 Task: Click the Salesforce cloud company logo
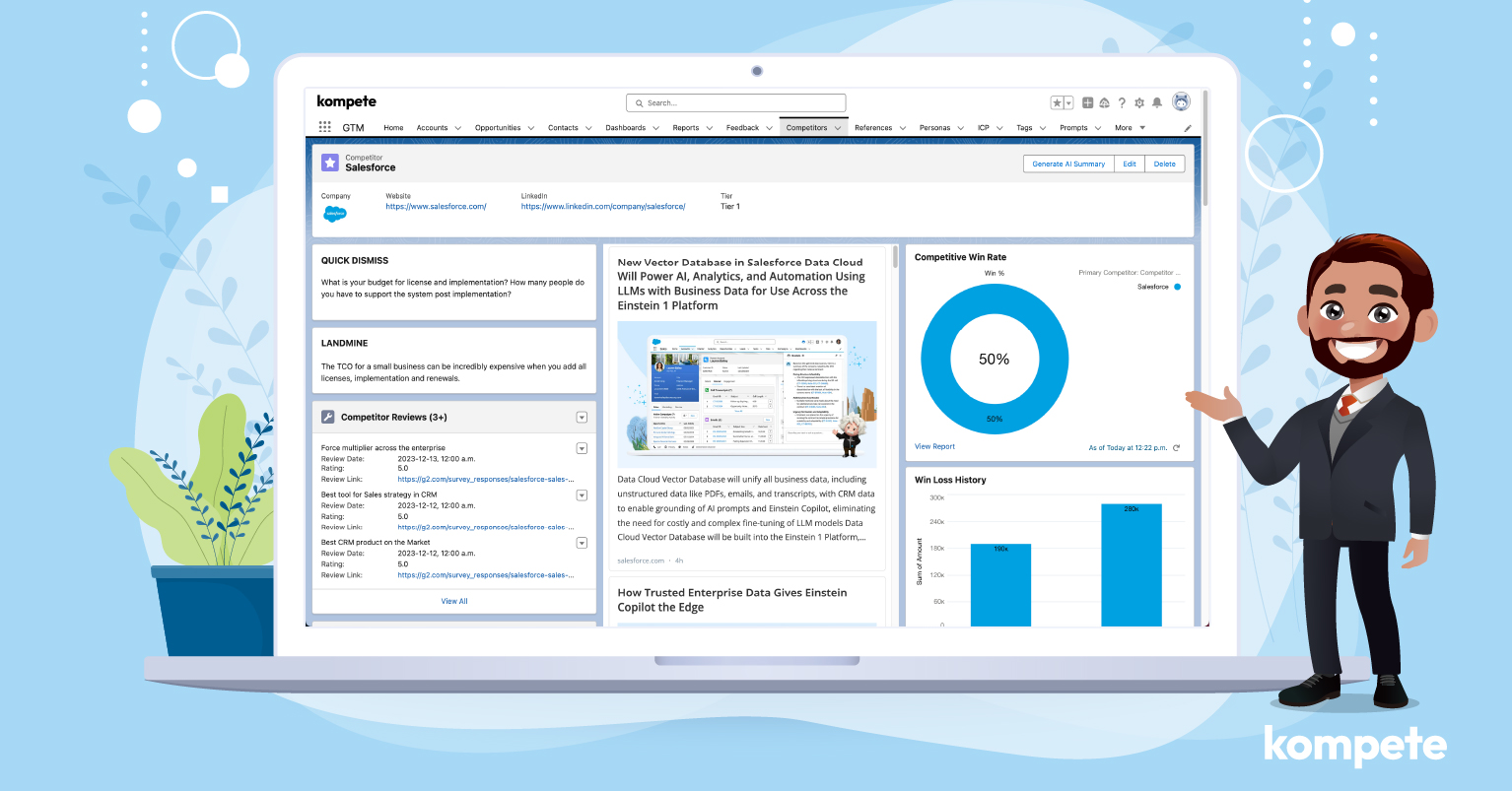pos(335,213)
